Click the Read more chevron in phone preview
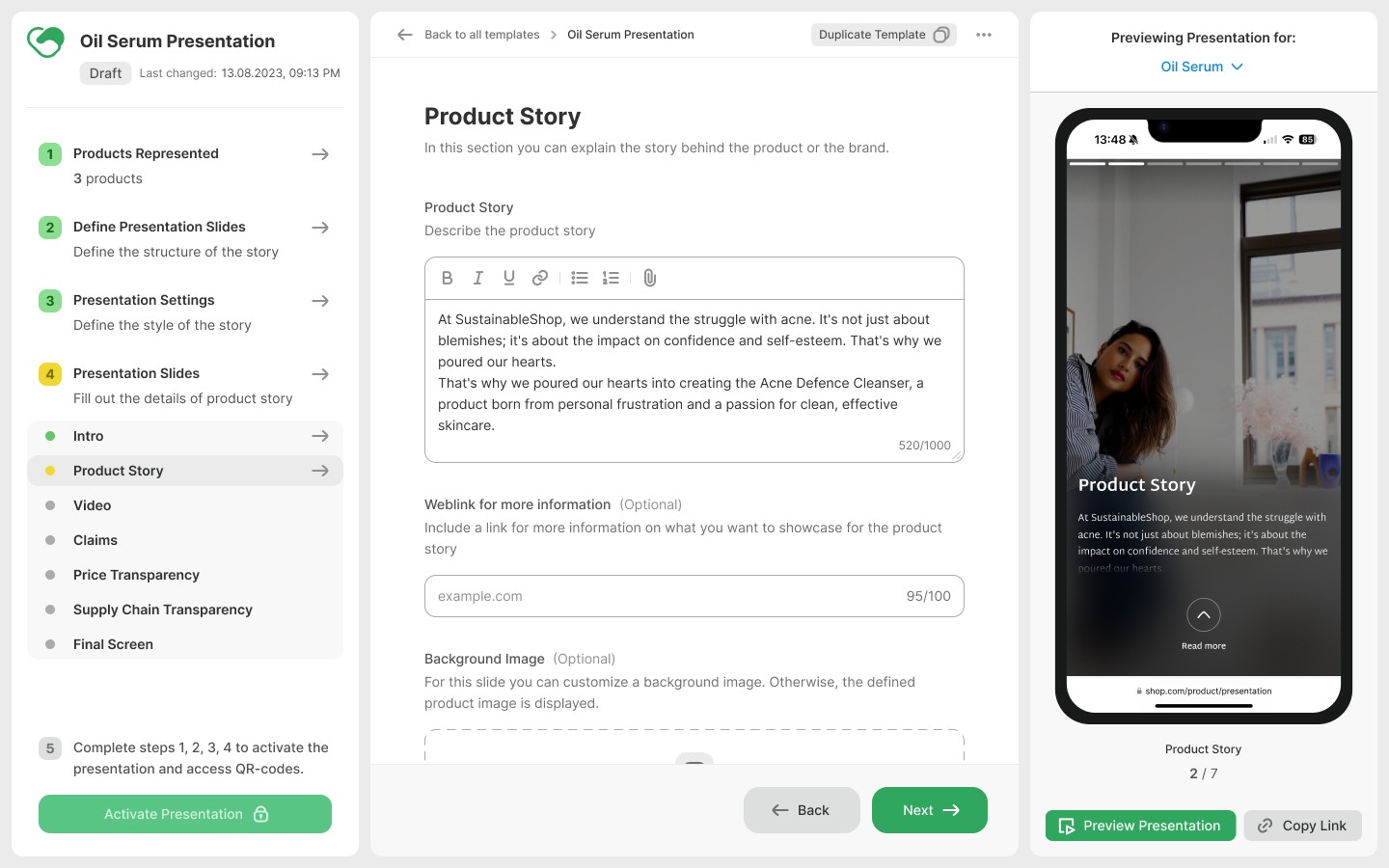 1204,614
